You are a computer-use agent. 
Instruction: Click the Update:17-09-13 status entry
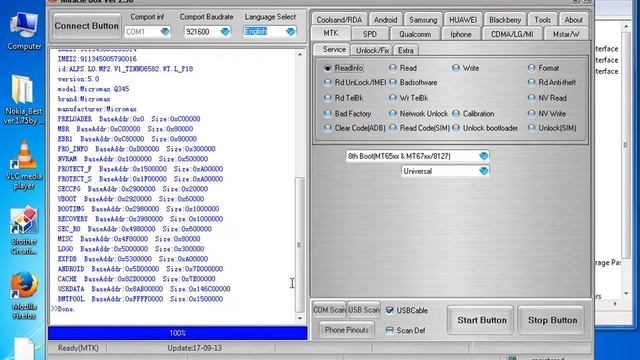click(194, 348)
